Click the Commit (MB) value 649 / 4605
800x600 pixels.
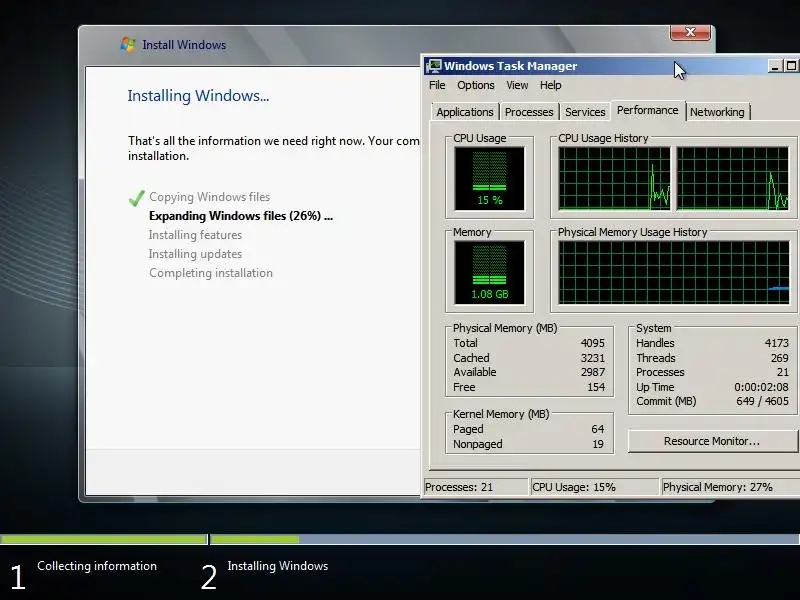click(x=762, y=401)
